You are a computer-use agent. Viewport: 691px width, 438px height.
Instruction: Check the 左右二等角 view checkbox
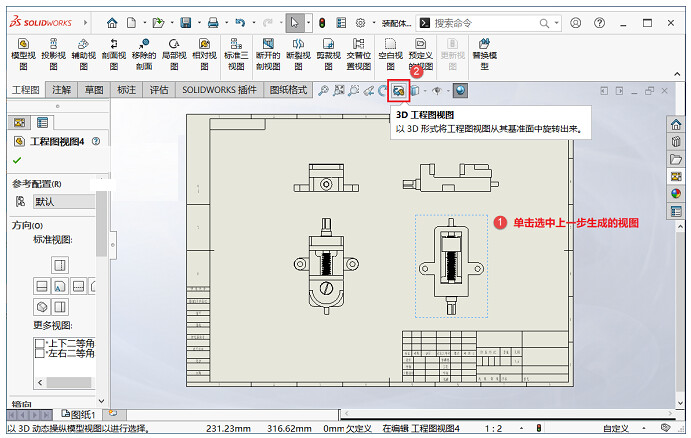tap(40, 354)
